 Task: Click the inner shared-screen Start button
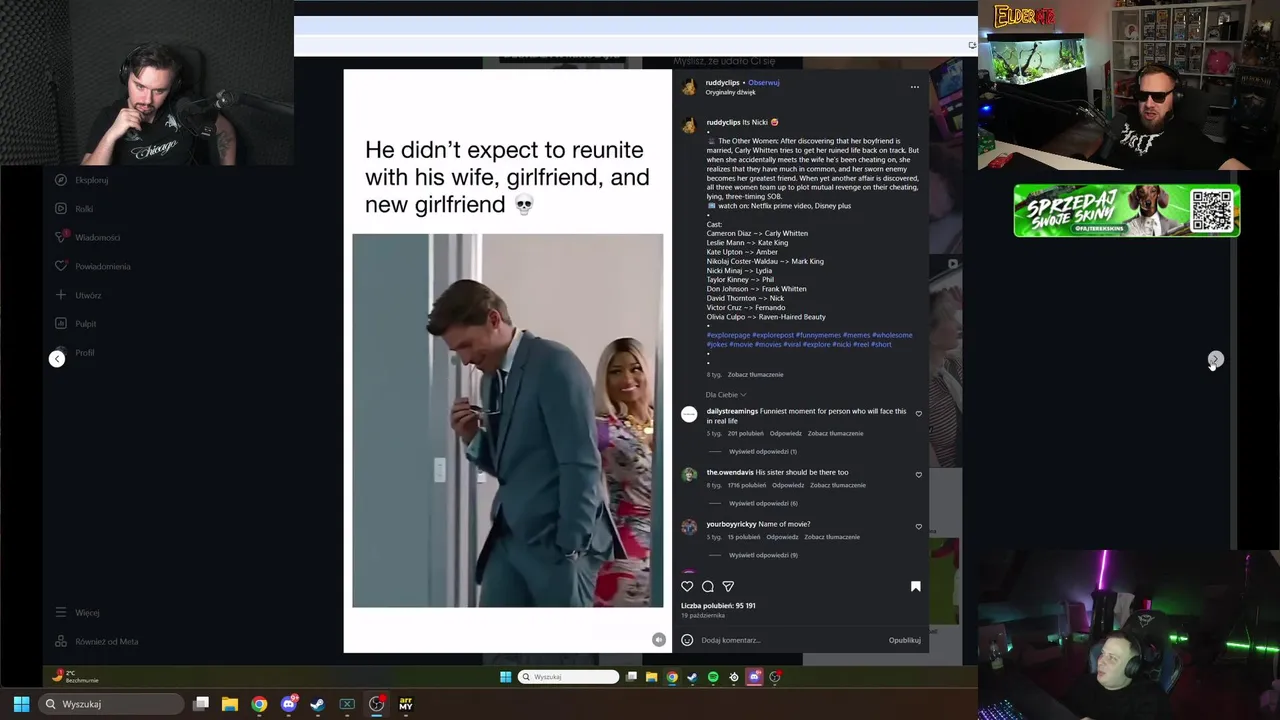pyautogui.click(x=505, y=677)
